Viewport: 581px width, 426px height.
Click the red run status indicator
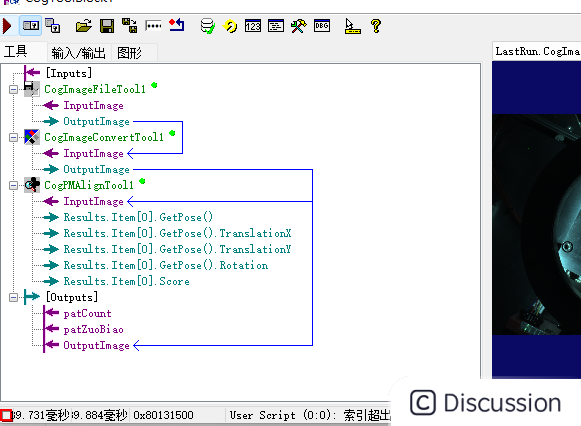pos(6,415)
